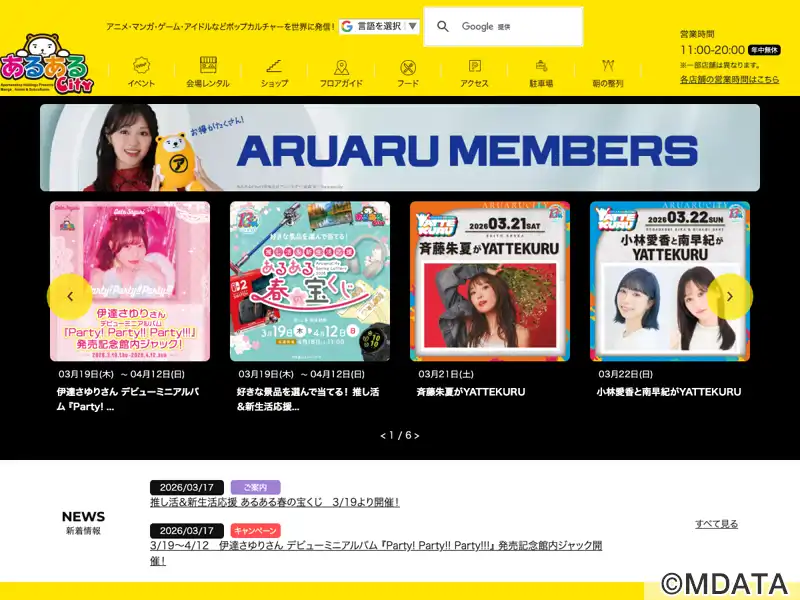The height and width of the screenshot is (600, 800).
Task: Click 年中無休 badge
Action: coord(764,50)
